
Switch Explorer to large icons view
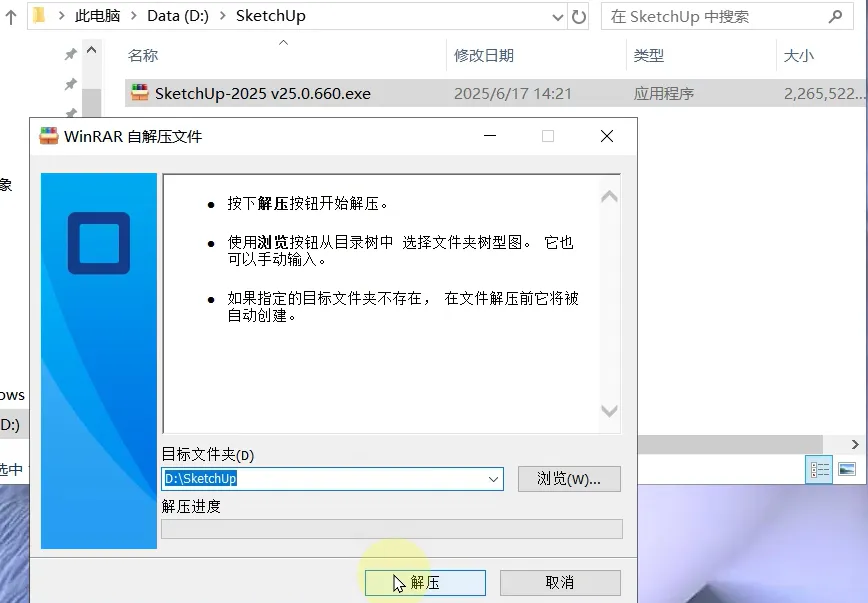point(847,470)
